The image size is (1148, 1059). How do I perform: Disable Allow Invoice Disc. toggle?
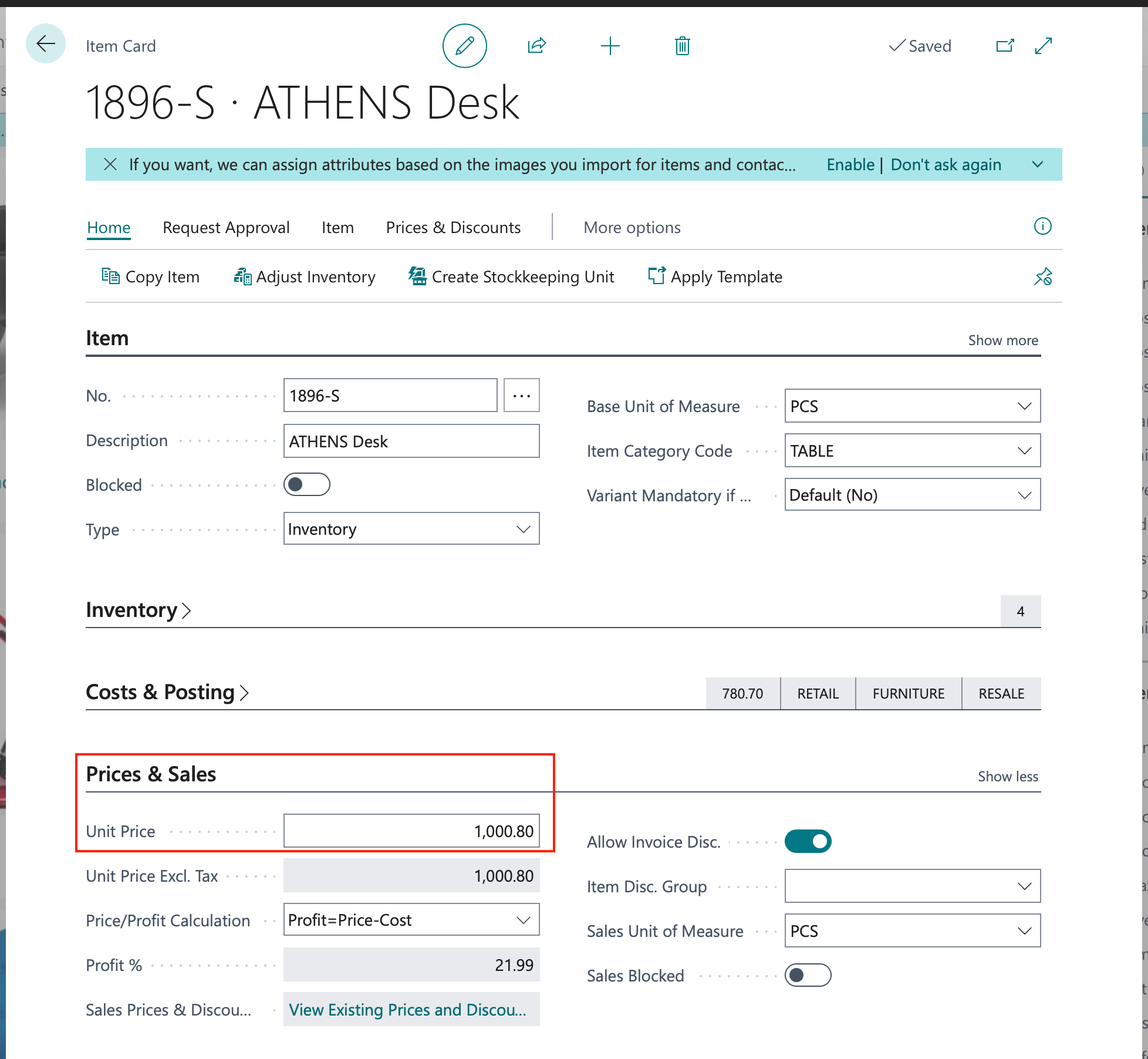(x=808, y=842)
